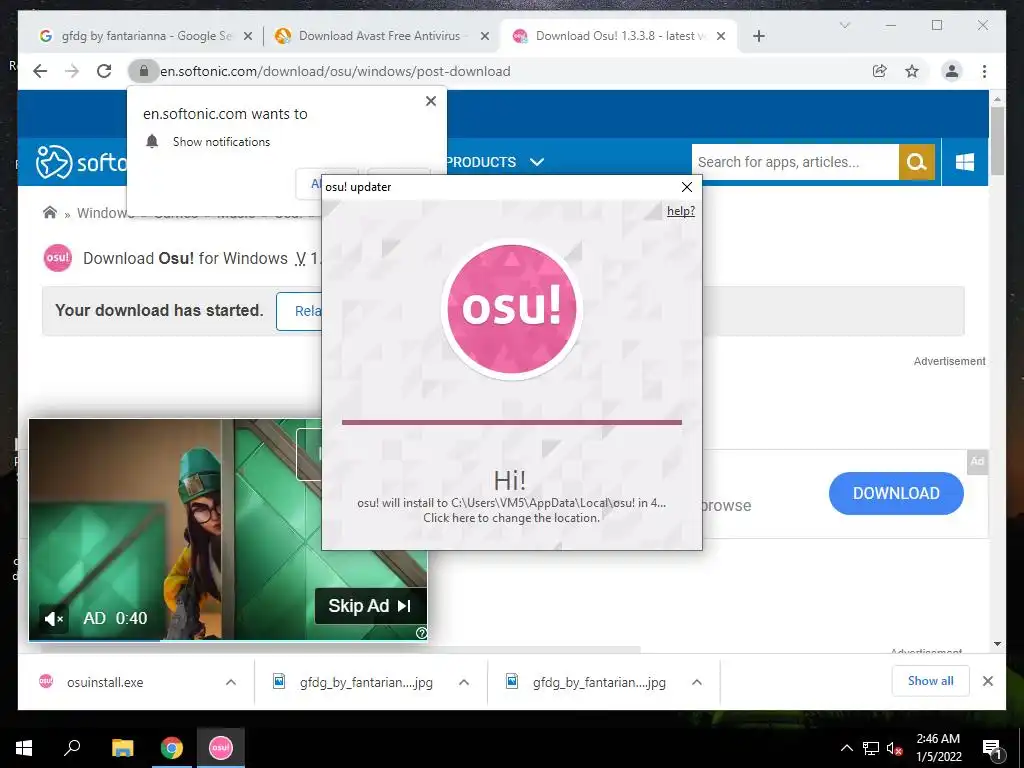Open Windows taskbar search
Image resolution: width=1024 pixels, height=768 pixels.
point(72,748)
